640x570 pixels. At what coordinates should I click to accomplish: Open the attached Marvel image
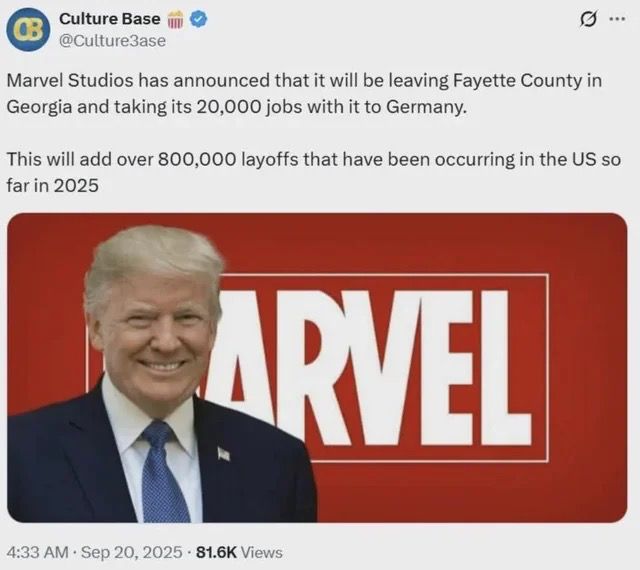pyautogui.click(x=317, y=368)
